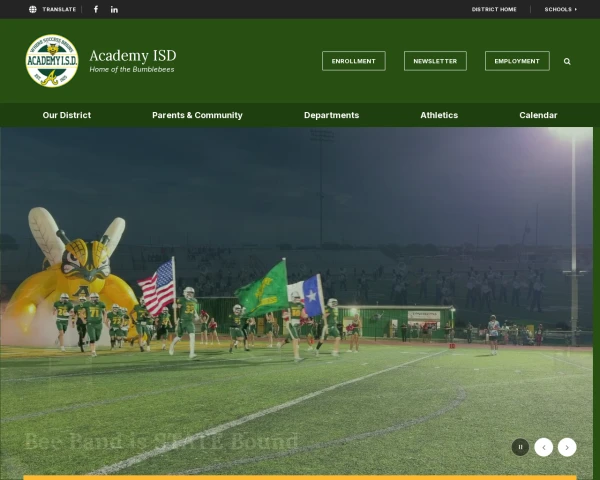Image resolution: width=600 pixels, height=480 pixels.
Task: Click the Academy ISD site title
Action: click(133, 56)
